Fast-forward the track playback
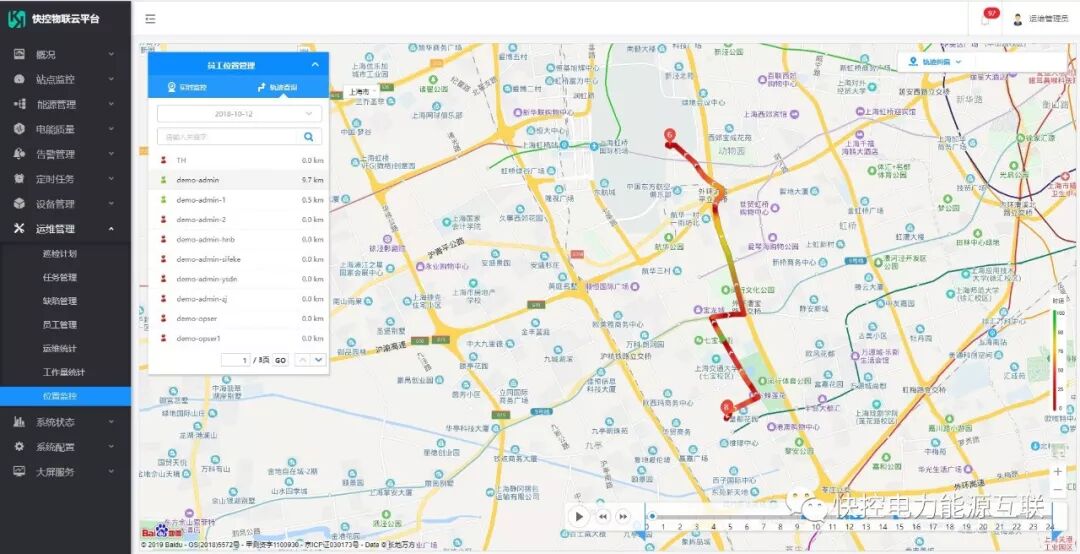 click(623, 516)
